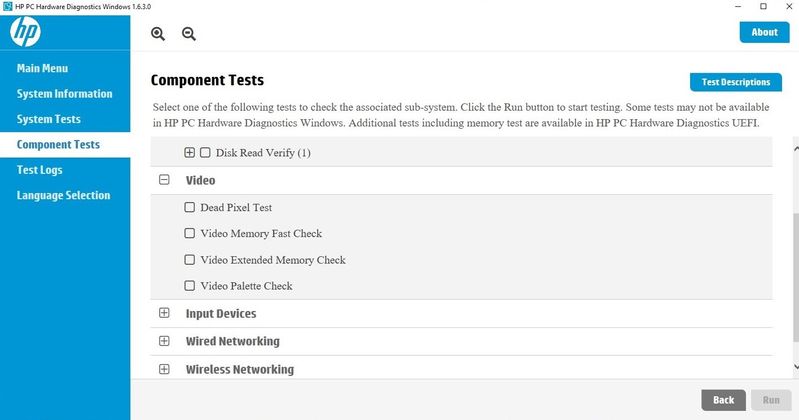Screen dimensions: 799x420
Task: Open the Main Menu page
Action: click(42, 68)
